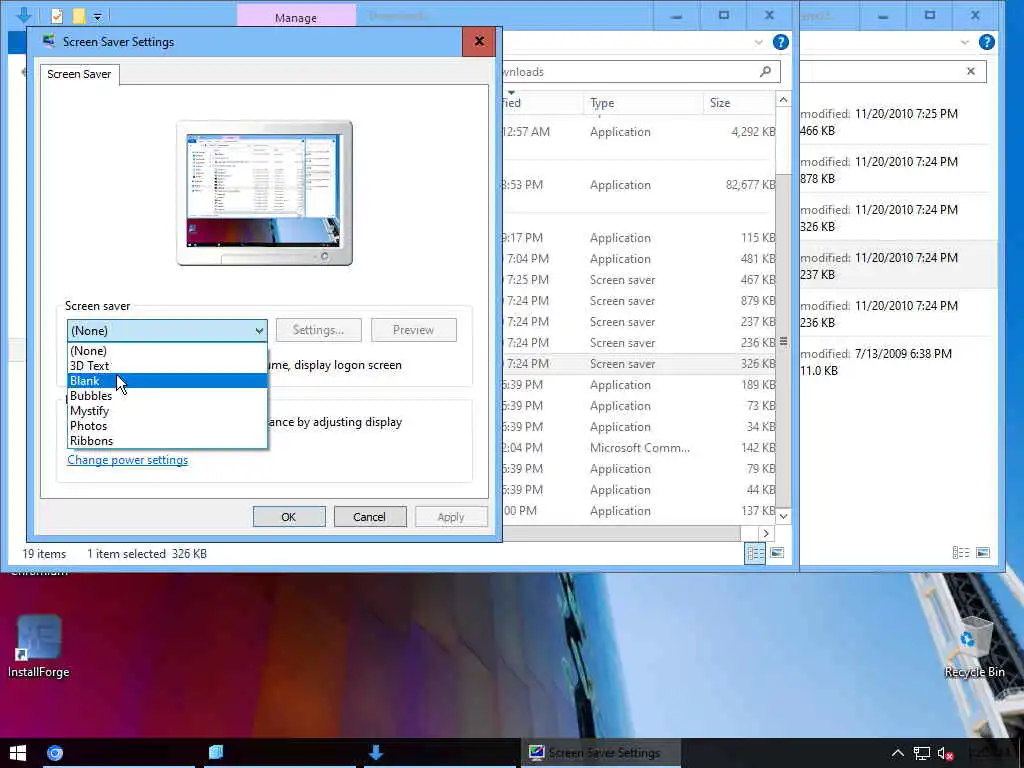Open Change power settings link
This screenshot has height=768, width=1024.
127,460
